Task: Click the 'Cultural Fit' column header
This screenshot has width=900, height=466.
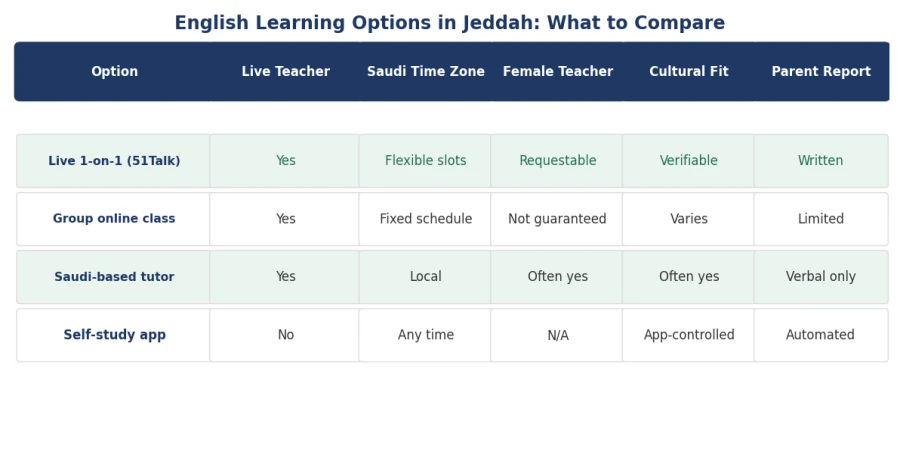Action: click(x=689, y=71)
